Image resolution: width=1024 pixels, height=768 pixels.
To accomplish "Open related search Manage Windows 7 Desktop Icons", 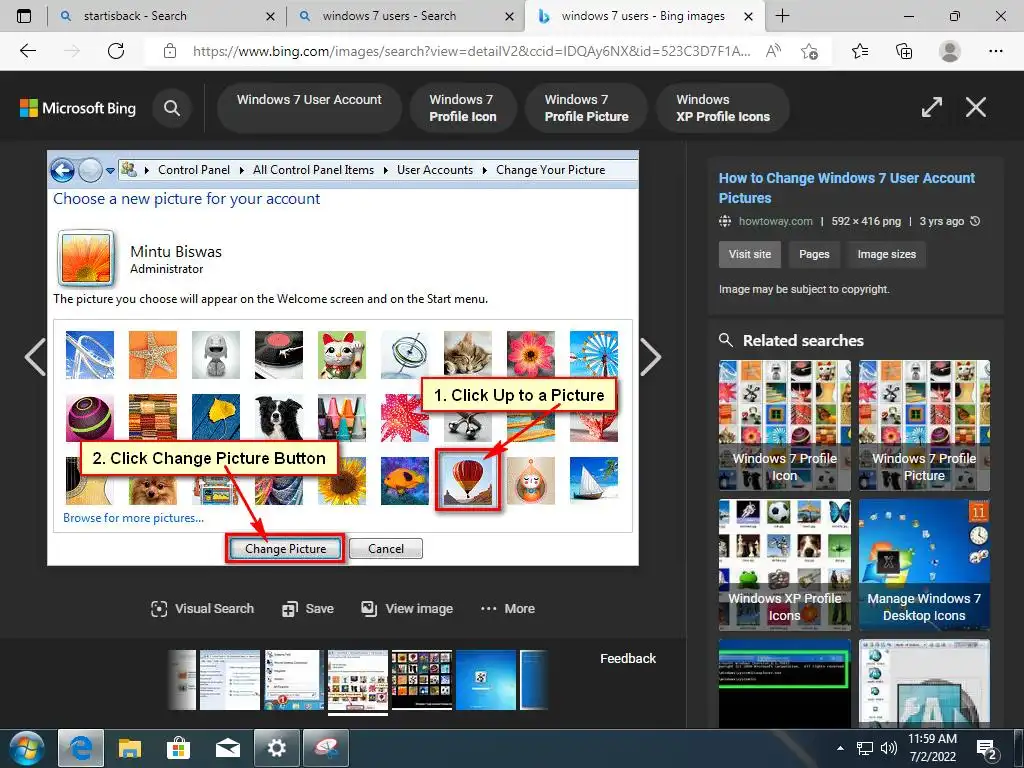I will [x=924, y=565].
